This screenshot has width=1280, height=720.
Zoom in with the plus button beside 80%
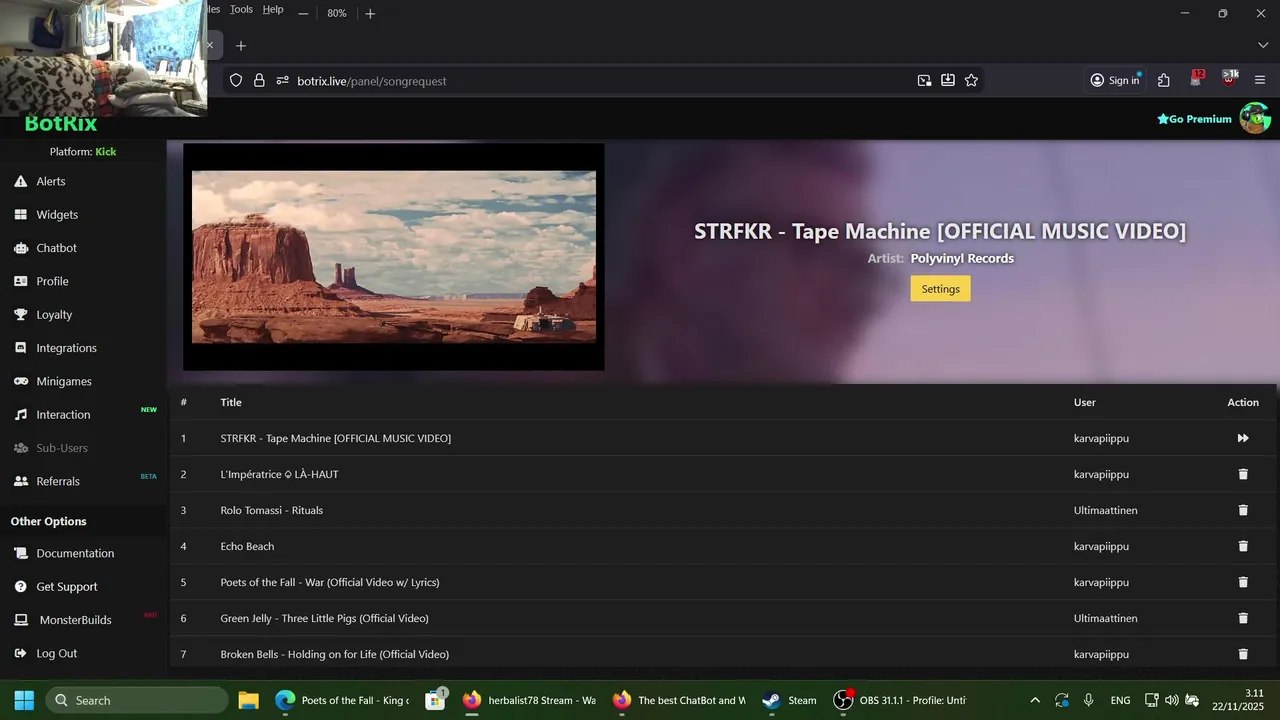(370, 13)
